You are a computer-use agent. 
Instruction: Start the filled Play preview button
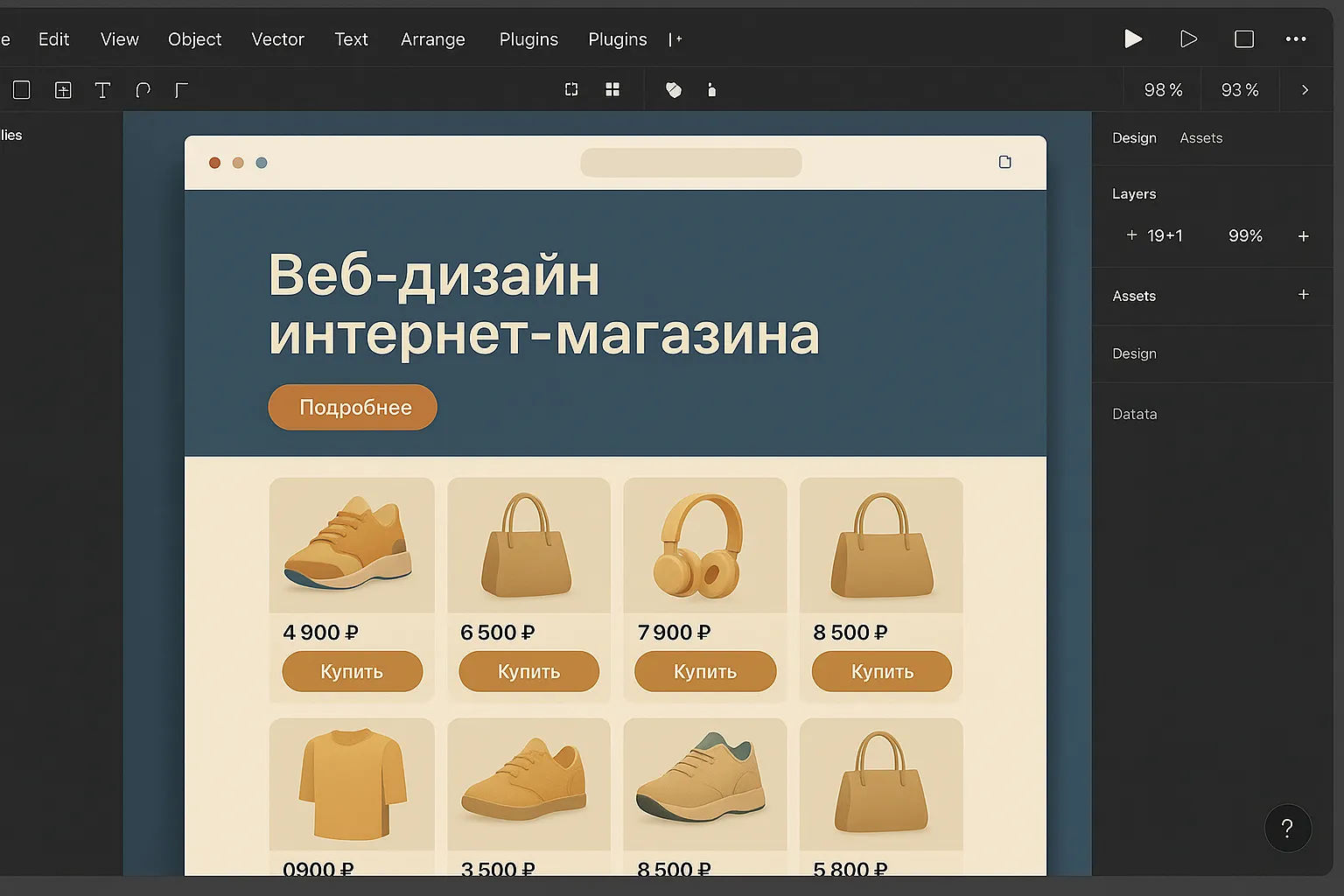pos(1133,38)
